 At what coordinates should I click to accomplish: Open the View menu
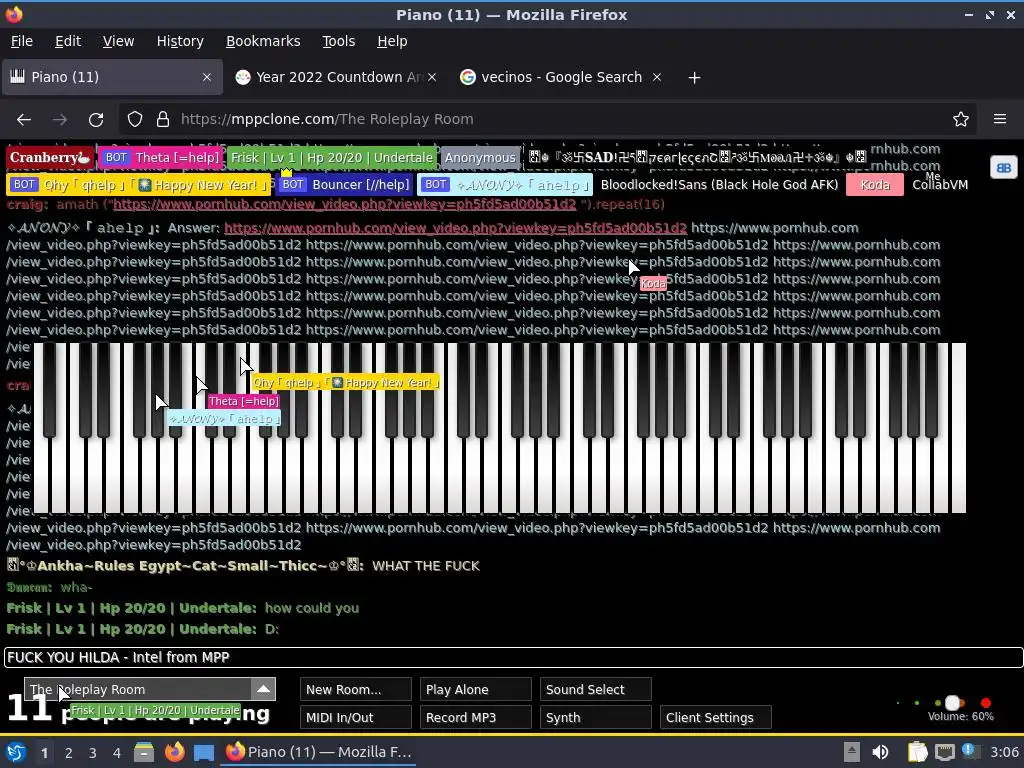click(118, 41)
